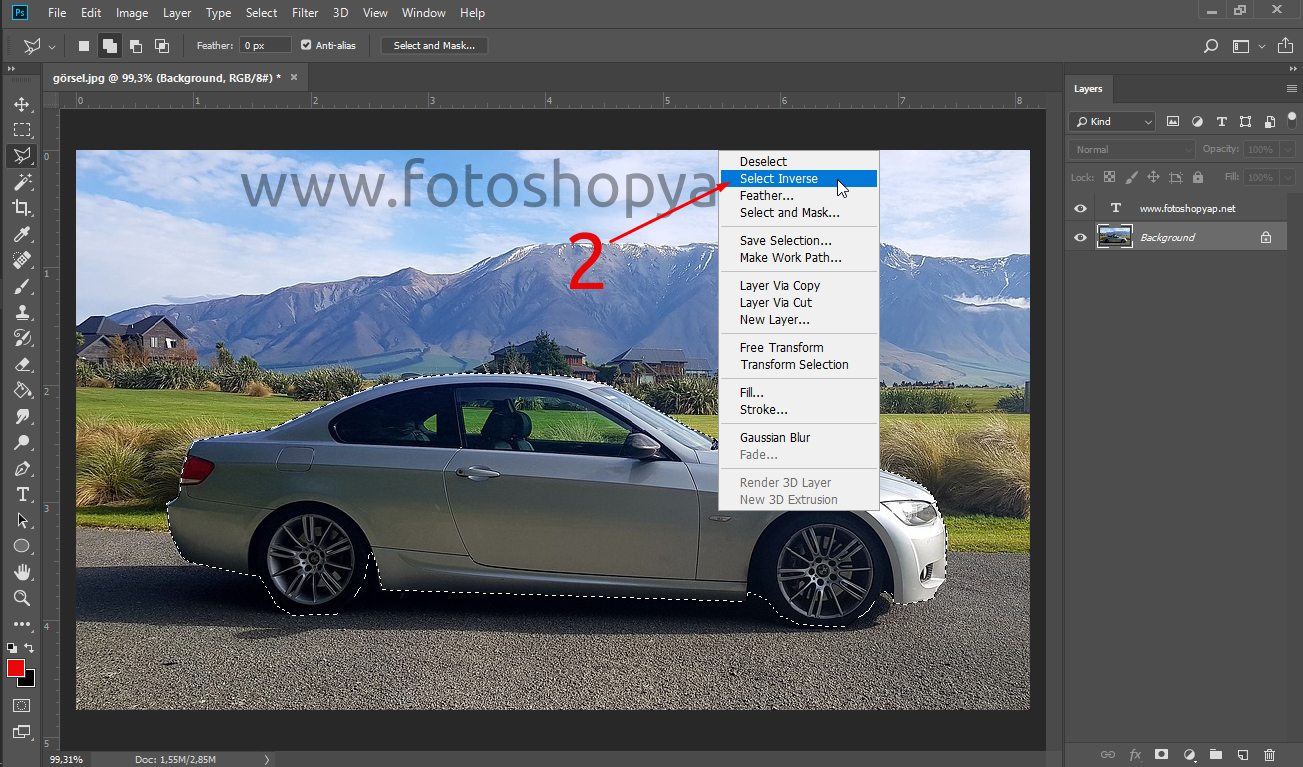Open the Normal blend mode dropdown
Screen dimensions: 1303x767
1131,149
